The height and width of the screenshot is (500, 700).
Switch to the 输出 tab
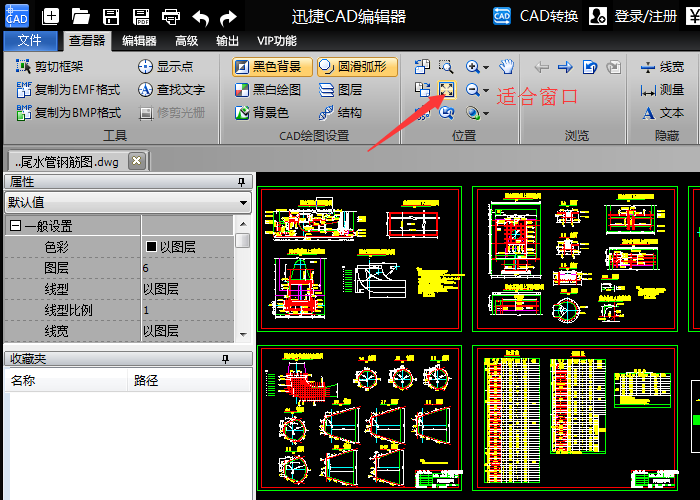(227, 41)
